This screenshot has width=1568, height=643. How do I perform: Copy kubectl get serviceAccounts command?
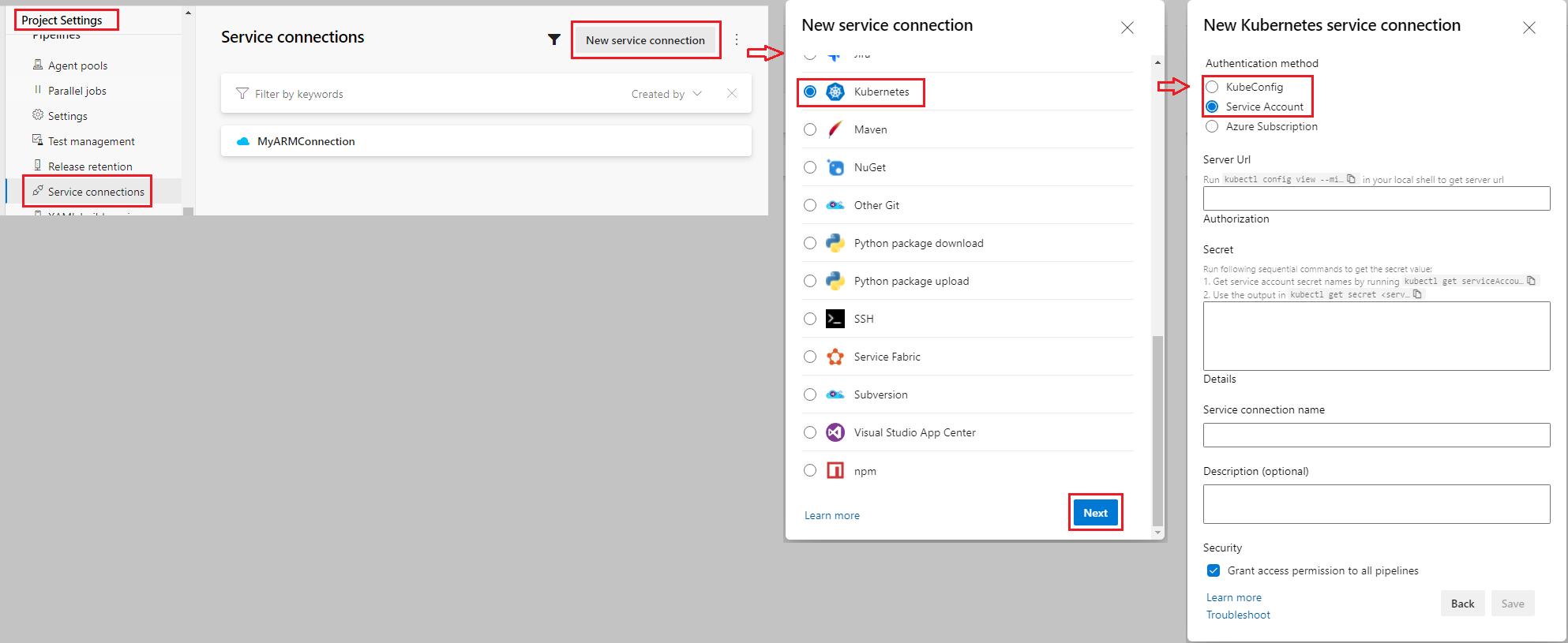click(1531, 281)
